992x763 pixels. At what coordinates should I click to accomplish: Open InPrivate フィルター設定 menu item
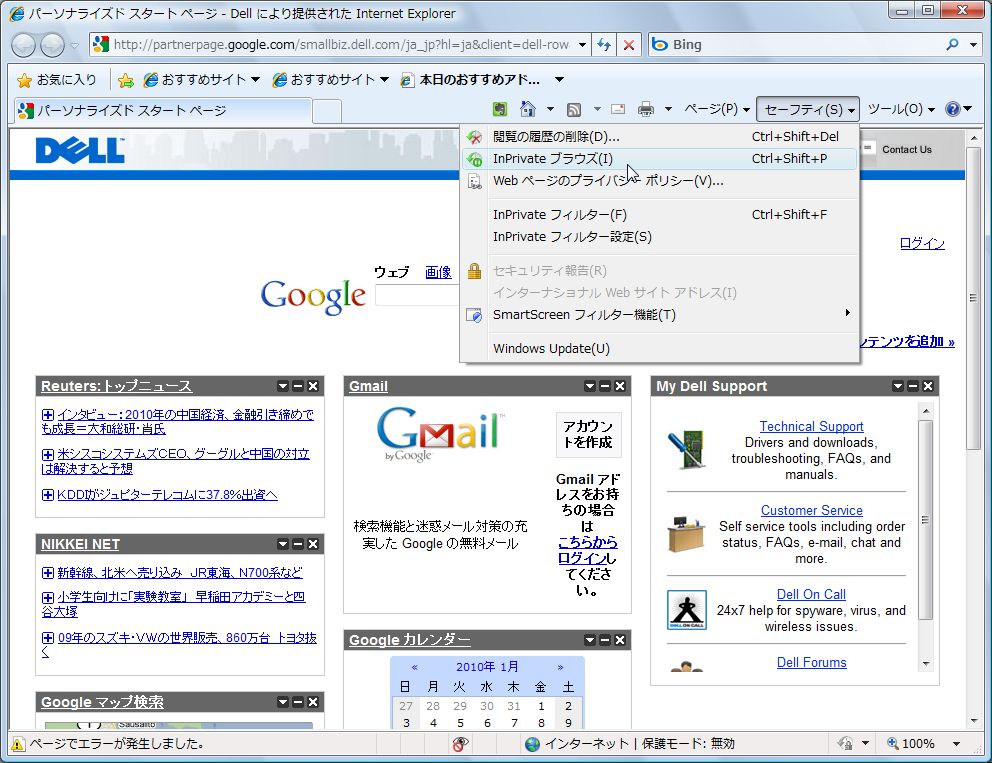point(660,237)
